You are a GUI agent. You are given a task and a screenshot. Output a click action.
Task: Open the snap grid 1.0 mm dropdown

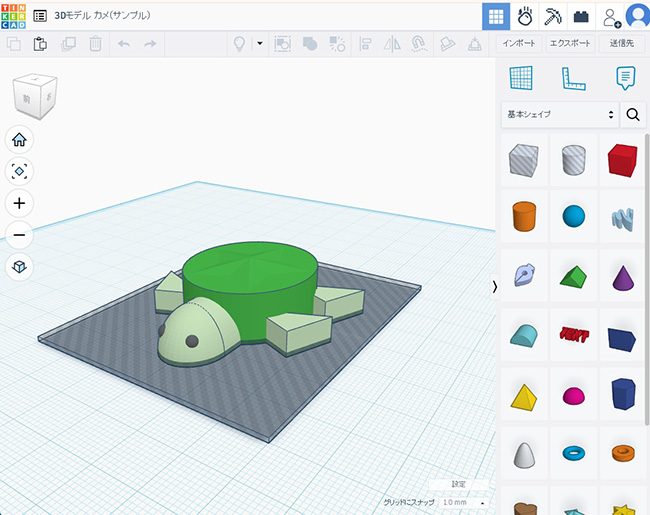click(x=463, y=503)
